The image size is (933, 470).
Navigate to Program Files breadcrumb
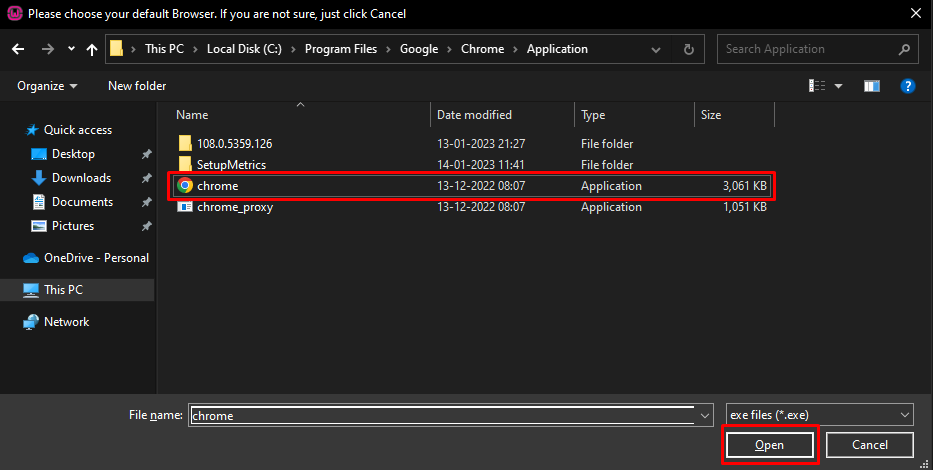pyautogui.click(x=341, y=49)
